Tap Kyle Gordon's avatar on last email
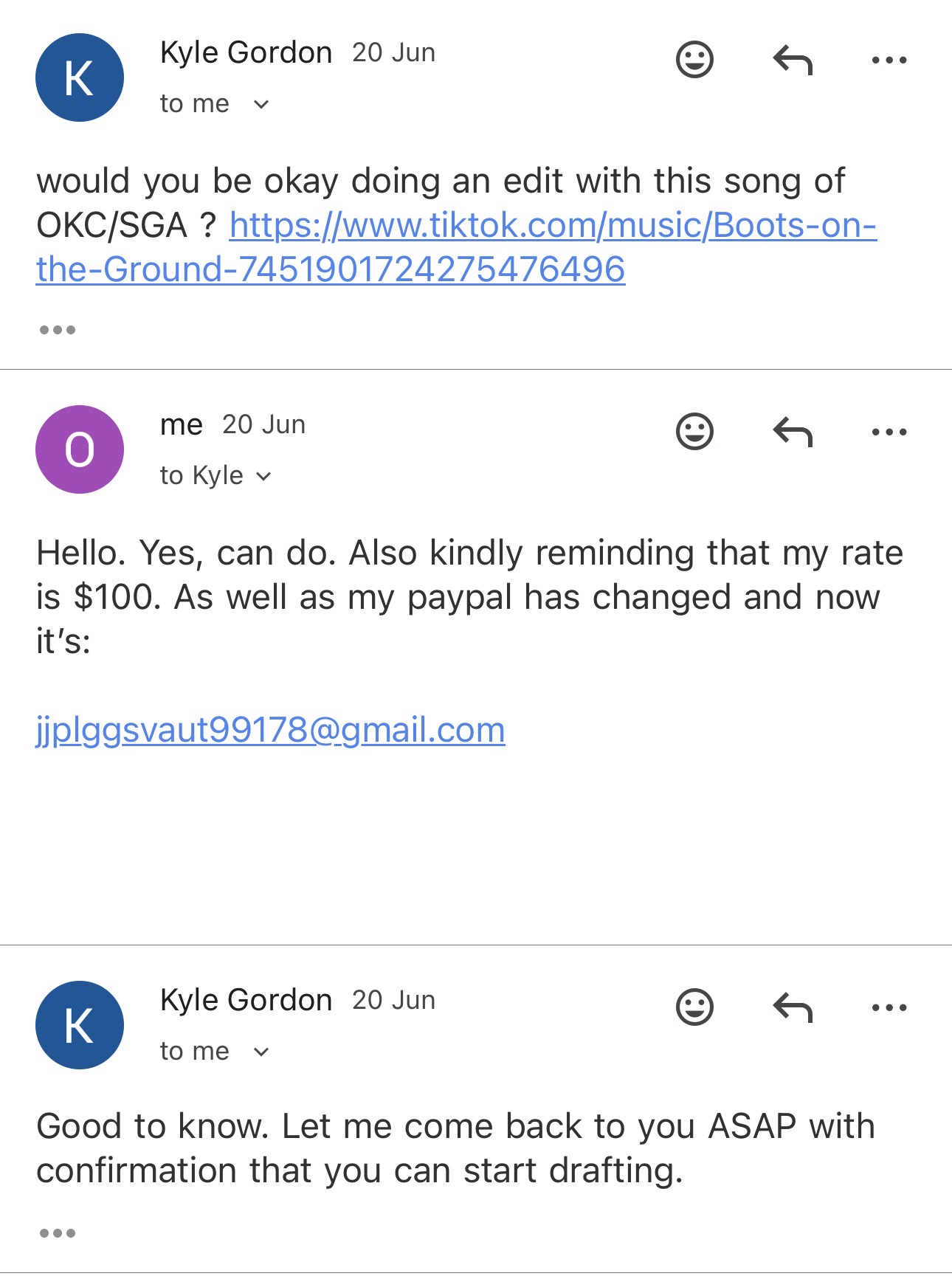The image size is (952, 1276). point(80,1025)
